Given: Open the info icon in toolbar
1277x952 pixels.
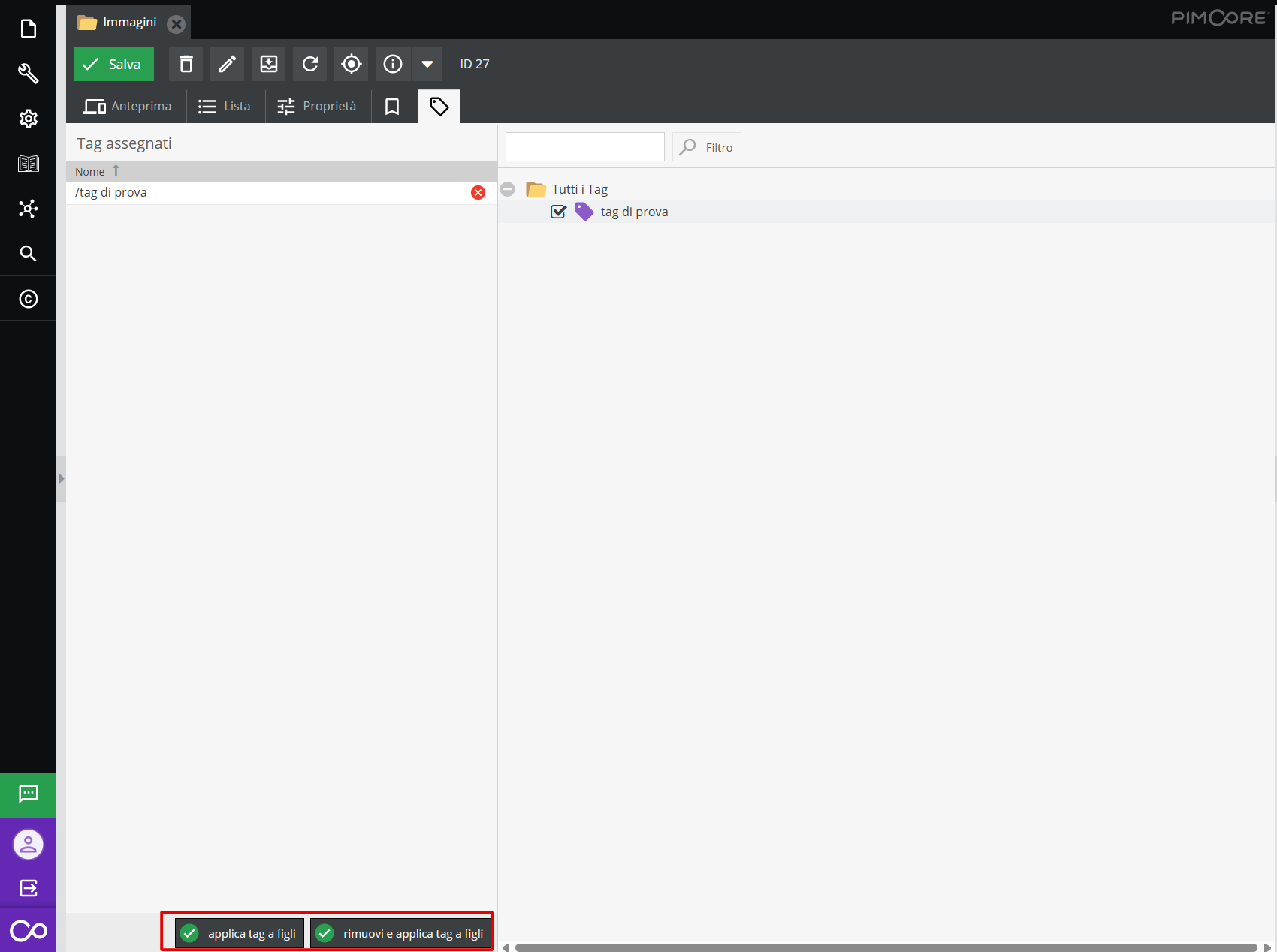Looking at the screenshot, I should pos(393,65).
